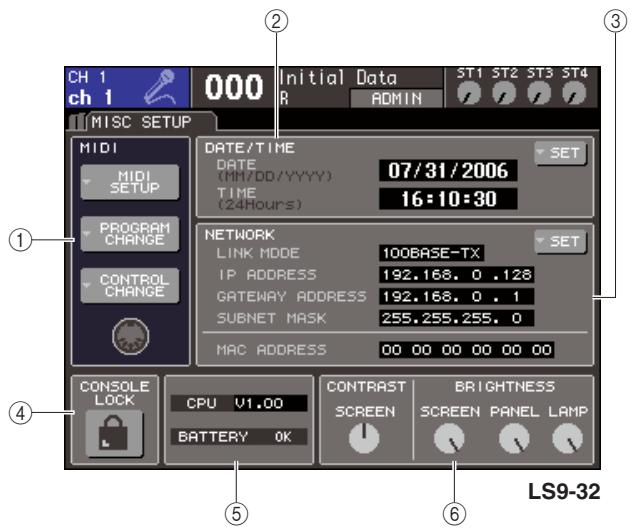Select the ST2 level knob
The height and width of the screenshot is (531, 631).
click(504, 93)
